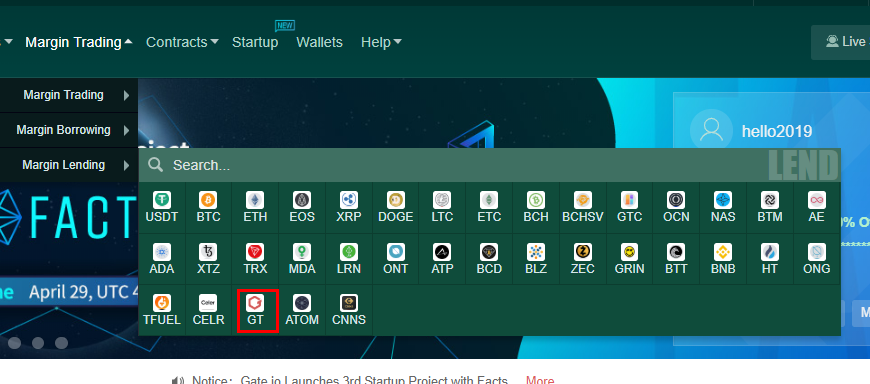Pick the CELR coin icon

(x=208, y=303)
